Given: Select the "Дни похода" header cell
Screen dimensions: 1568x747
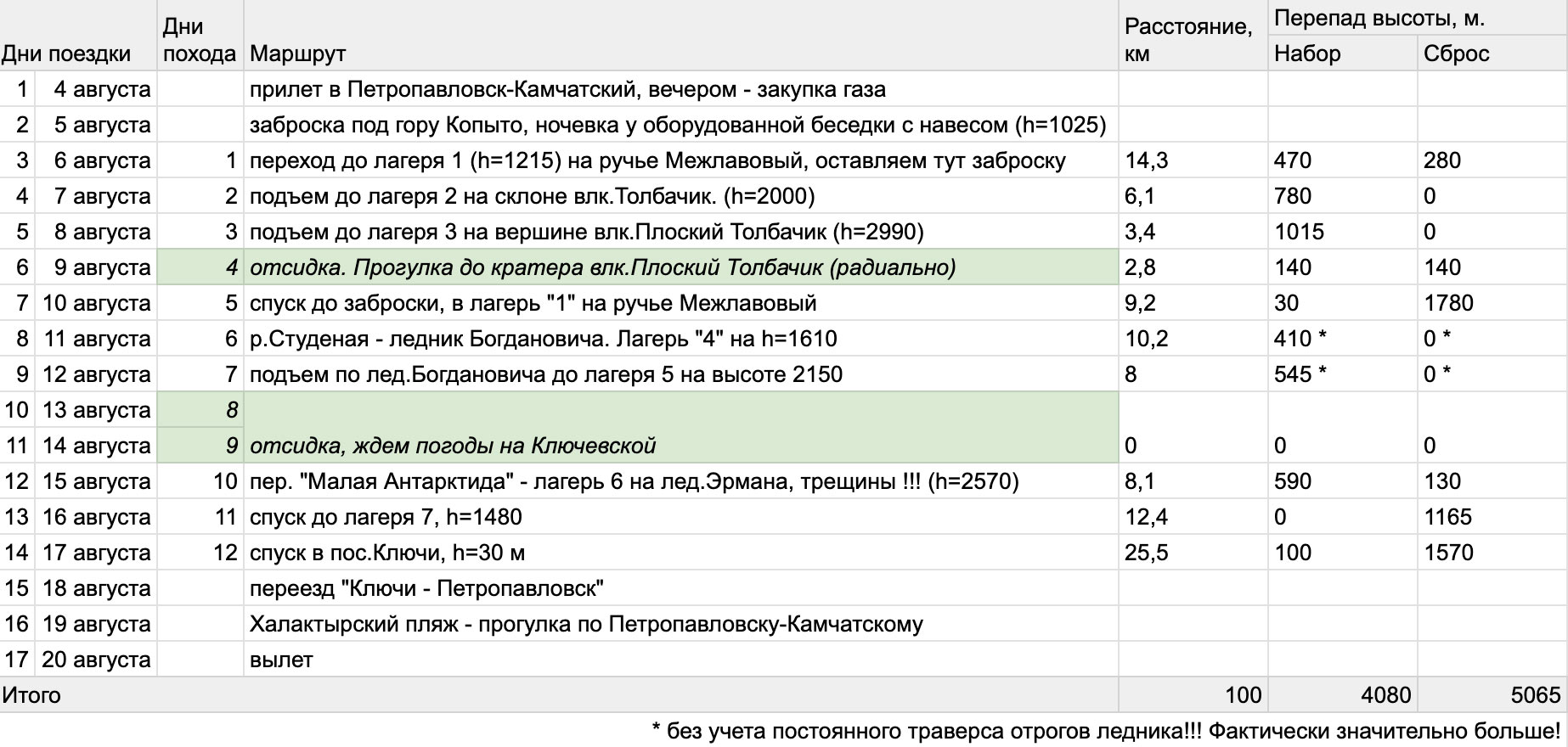Looking at the screenshot, I should [200, 36].
